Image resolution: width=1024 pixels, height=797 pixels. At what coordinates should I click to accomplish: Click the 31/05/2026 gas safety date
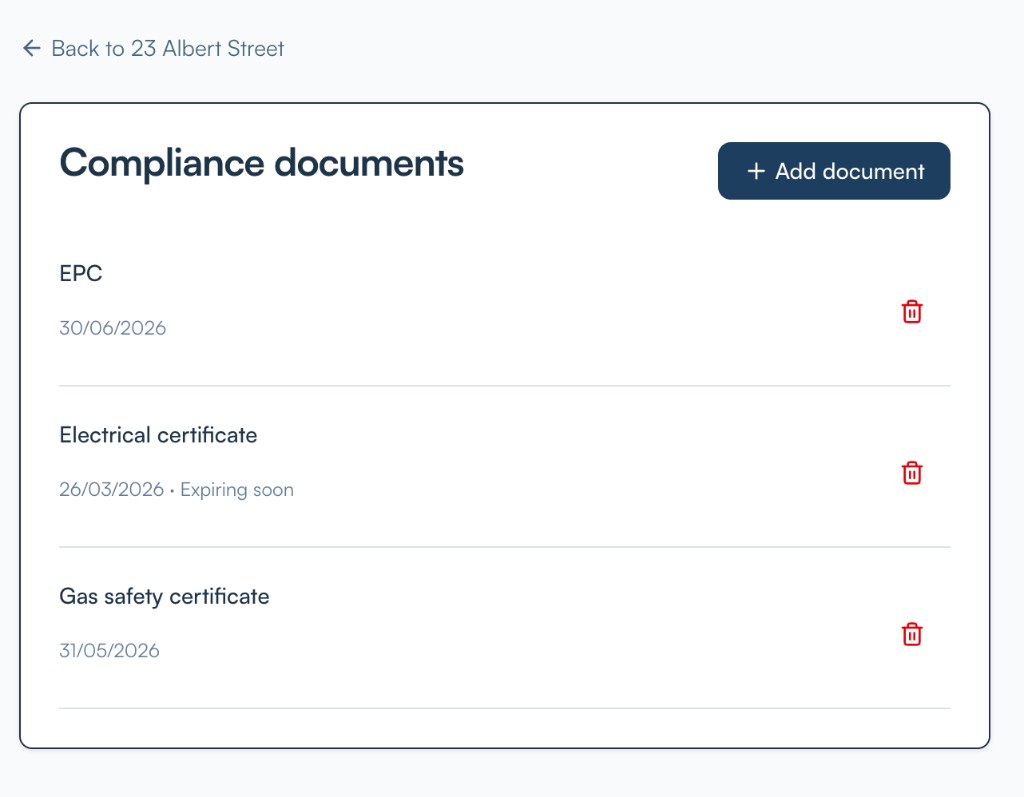(x=109, y=651)
